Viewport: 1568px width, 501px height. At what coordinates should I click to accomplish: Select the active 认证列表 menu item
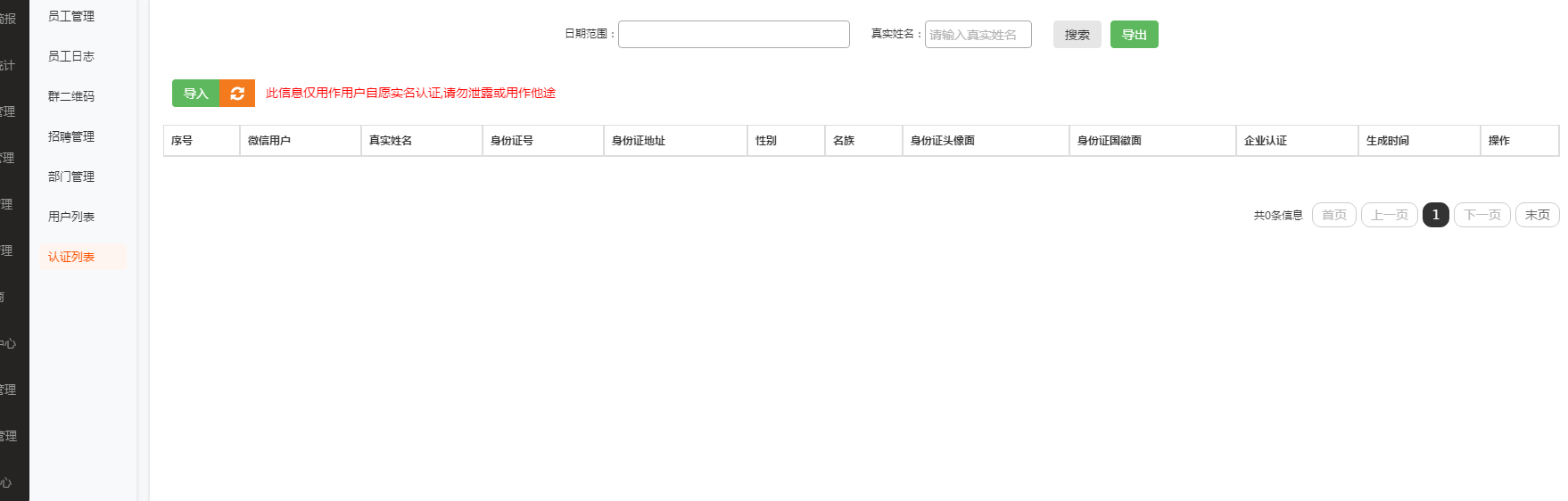coord(71,257)
